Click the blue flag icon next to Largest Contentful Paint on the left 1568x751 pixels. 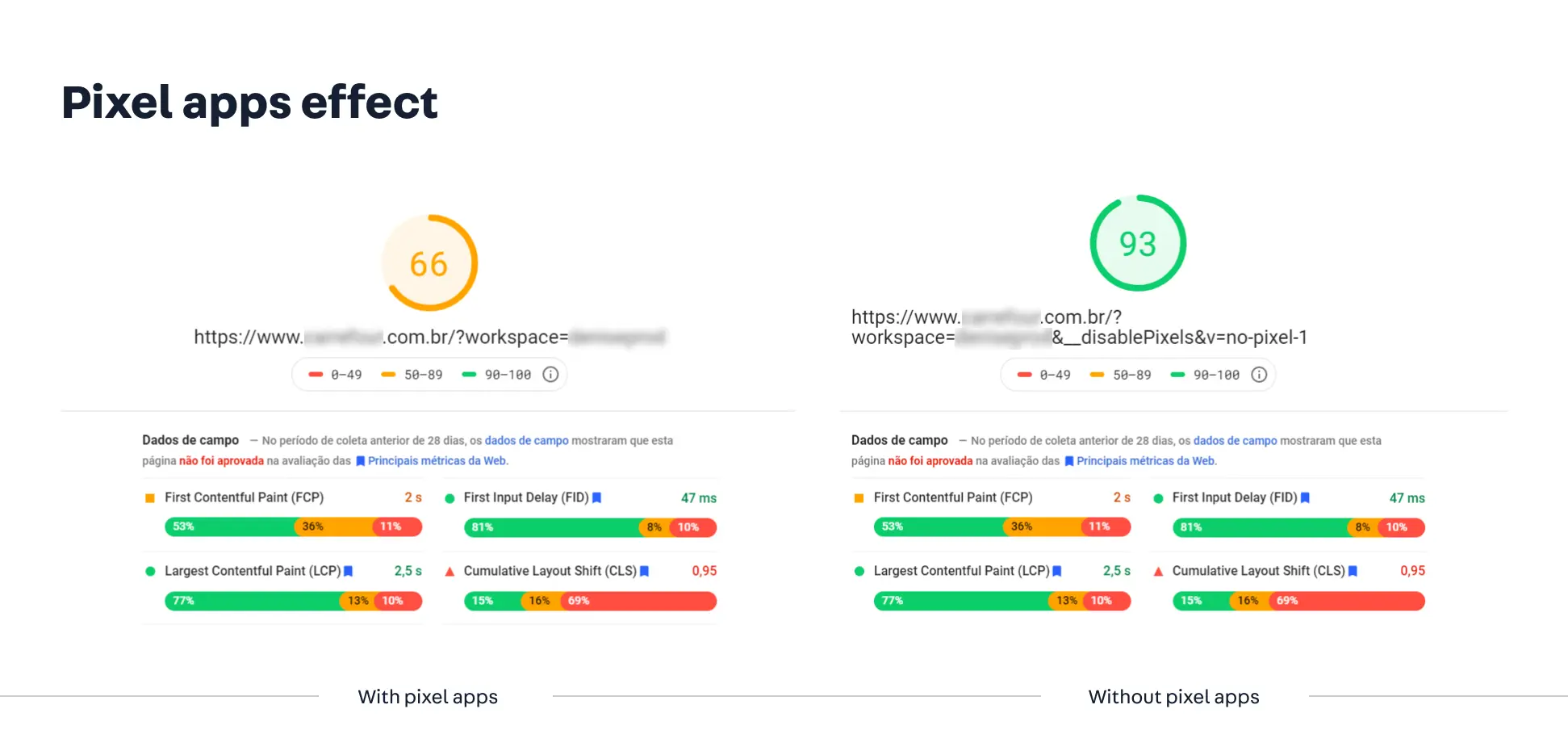point(348,571)
